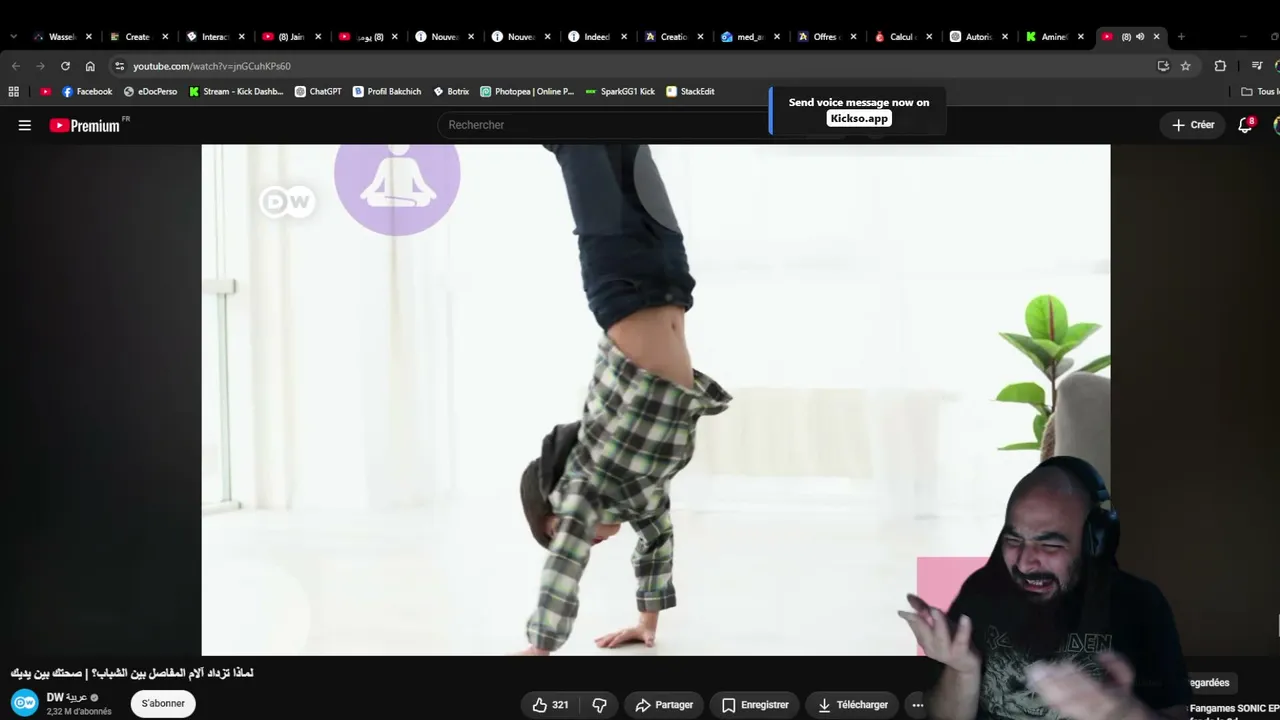Image resolution: width=1280 pixels, height=720 pixels.
Task: Open the Botrix bookmark
Action: tap(451, 92)
